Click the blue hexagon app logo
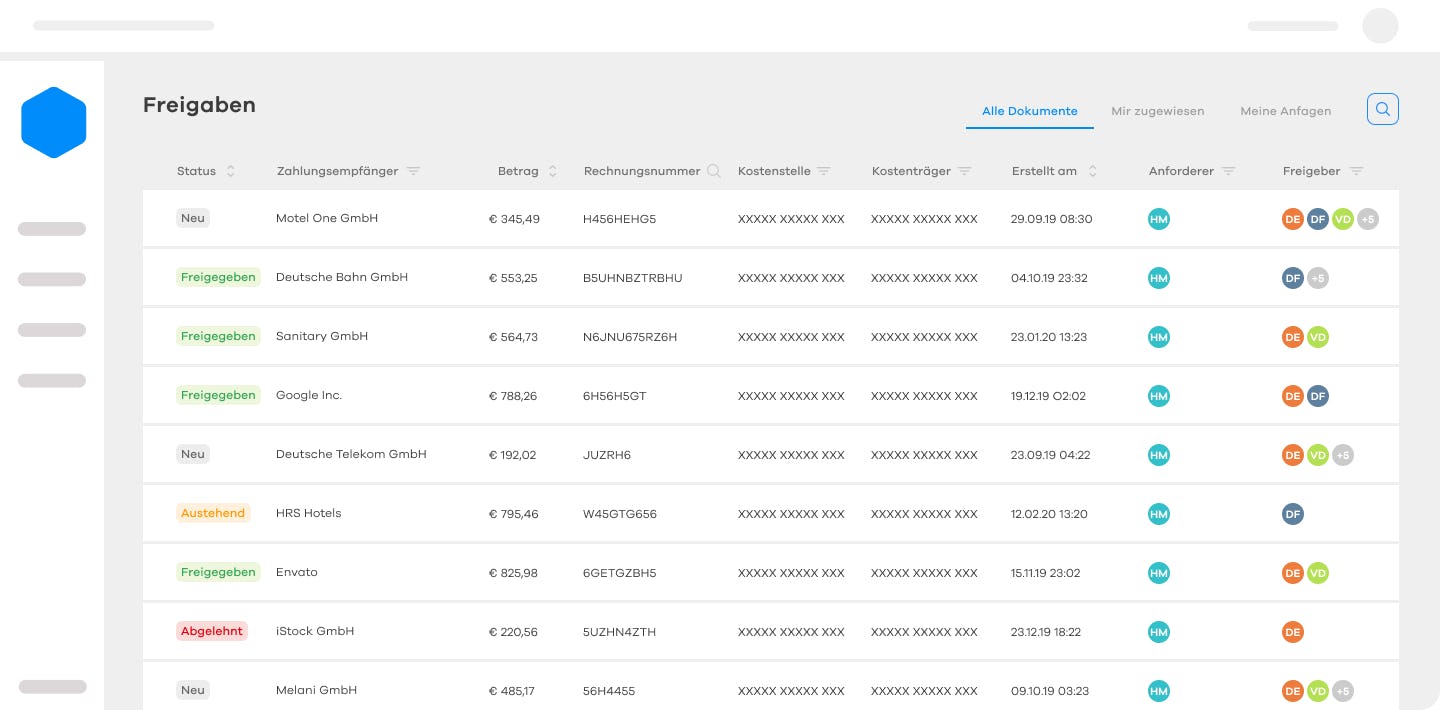This screenshot has width=1440, height=710. (x=54, y=122)
